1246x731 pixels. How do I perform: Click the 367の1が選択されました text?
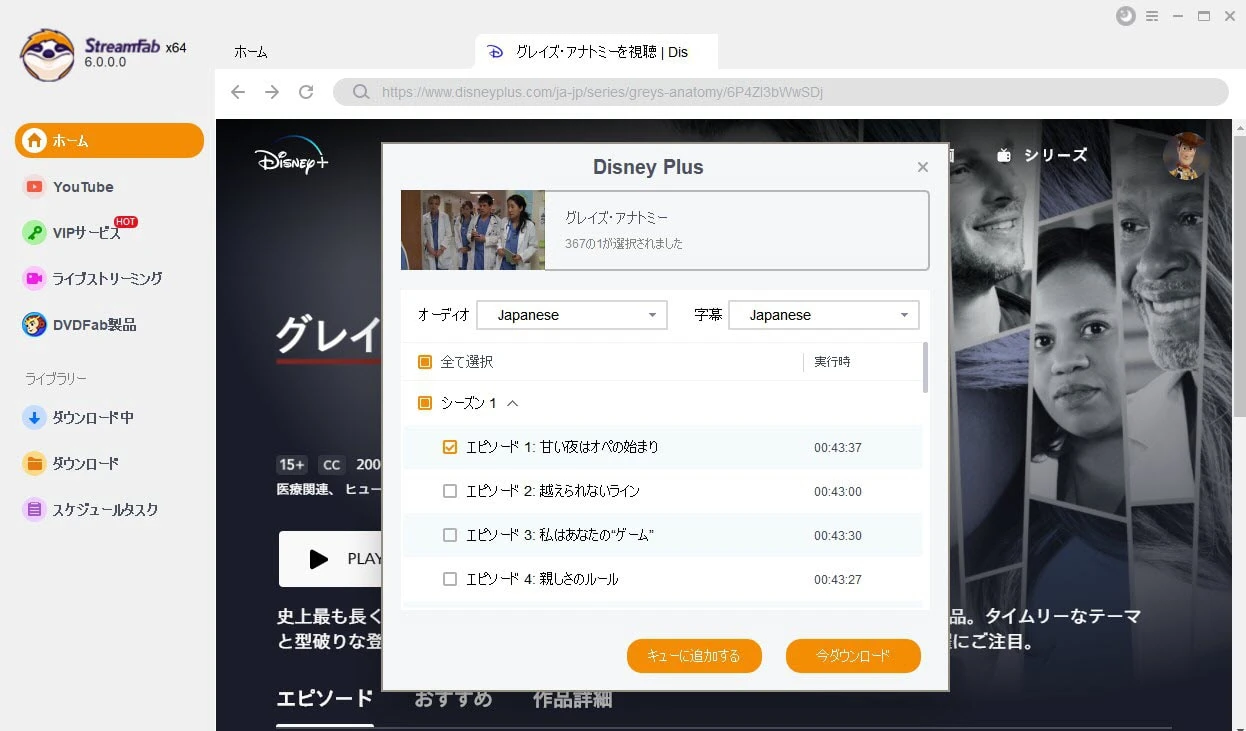click(624, 244)
